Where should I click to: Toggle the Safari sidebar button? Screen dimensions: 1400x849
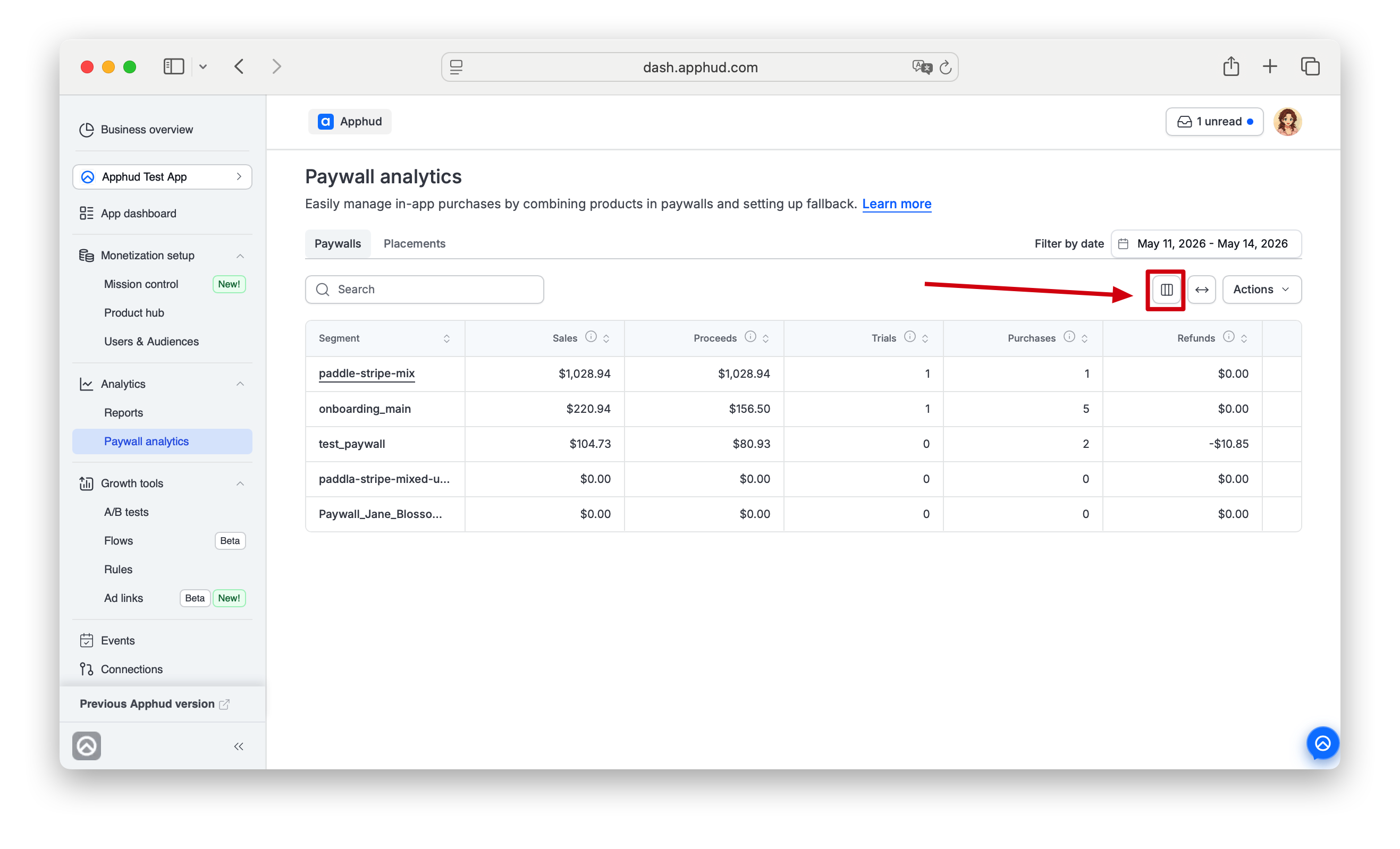174,66
